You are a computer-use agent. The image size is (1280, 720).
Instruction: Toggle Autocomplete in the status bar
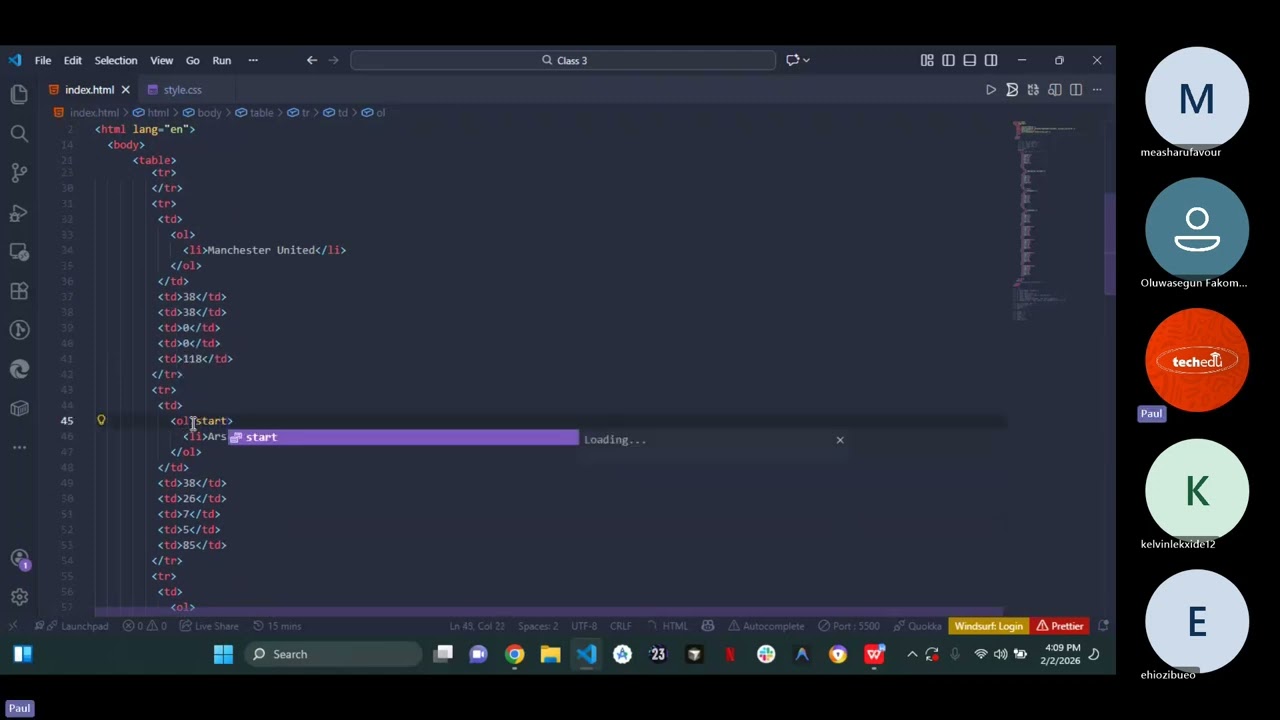[x=766, y=626]
